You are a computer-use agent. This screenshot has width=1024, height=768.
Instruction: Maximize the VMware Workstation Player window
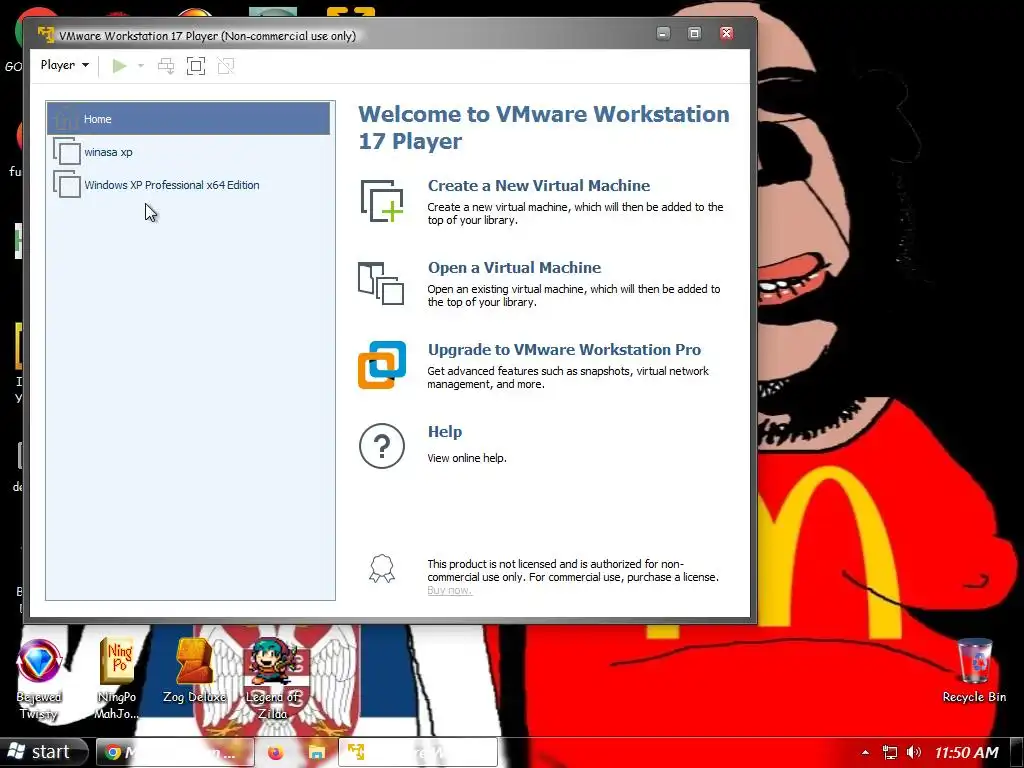coord(694,33)
